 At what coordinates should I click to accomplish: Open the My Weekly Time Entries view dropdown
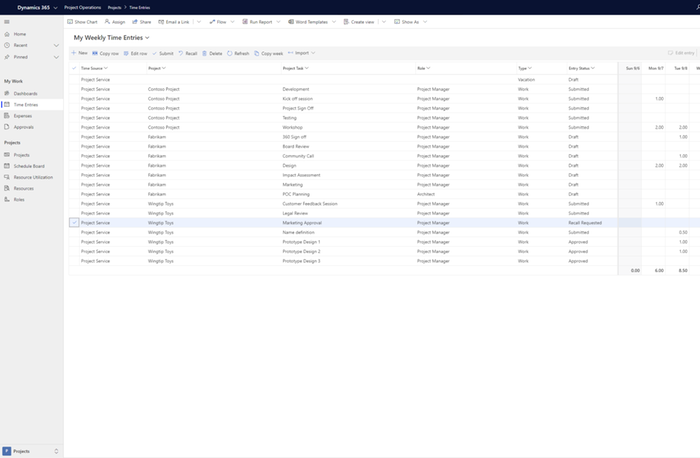[148, 37]
